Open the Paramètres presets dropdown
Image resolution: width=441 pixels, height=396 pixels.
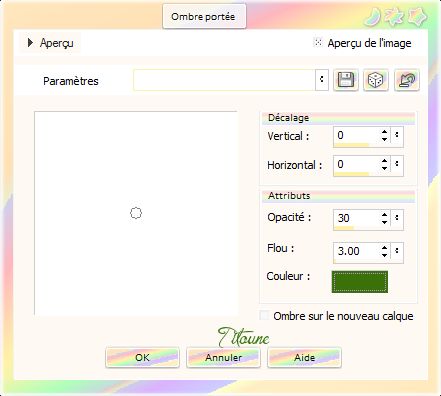point(322,80)
